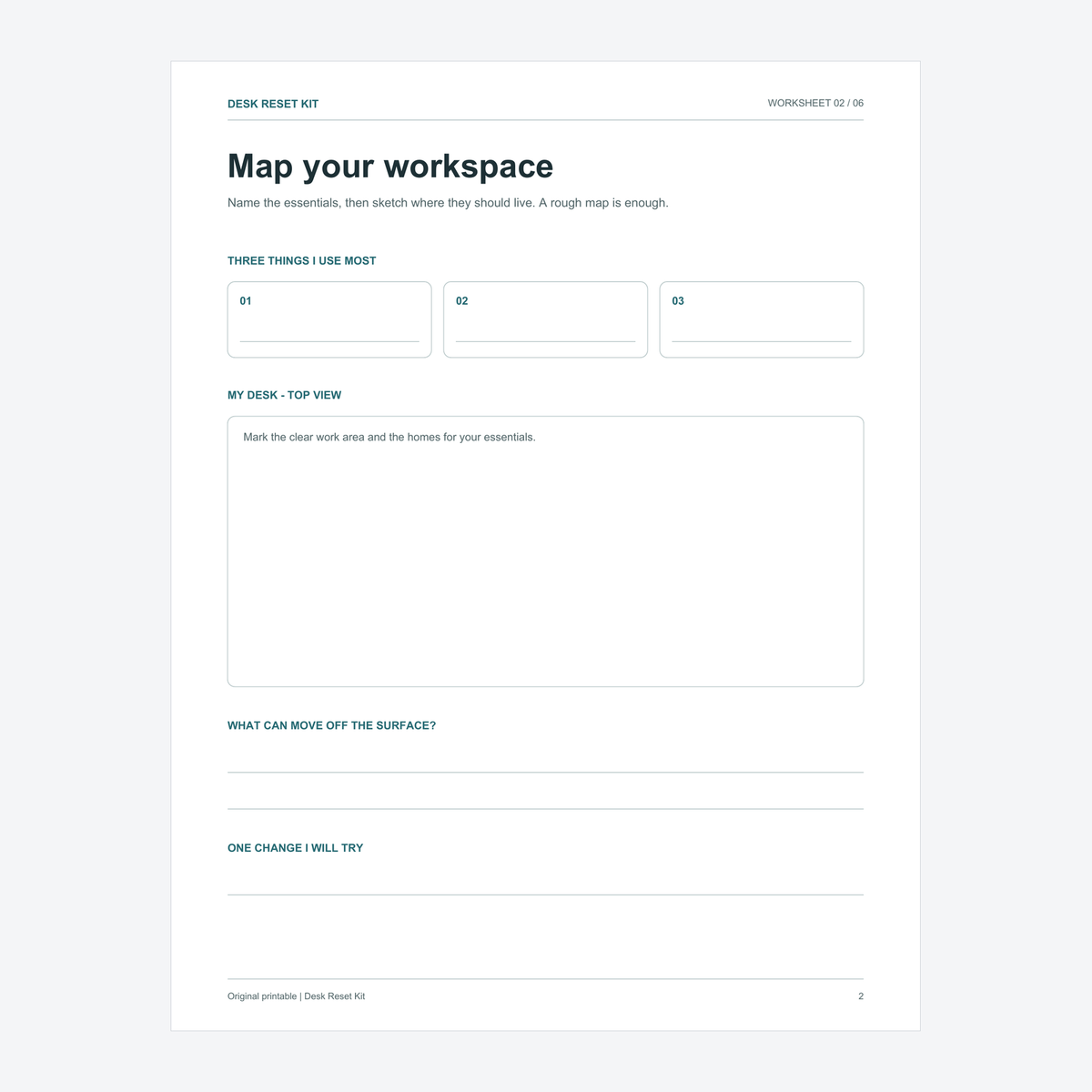
Task: Click the answer line in box 03
Action: pyautogui.click(x=762, y=341)
